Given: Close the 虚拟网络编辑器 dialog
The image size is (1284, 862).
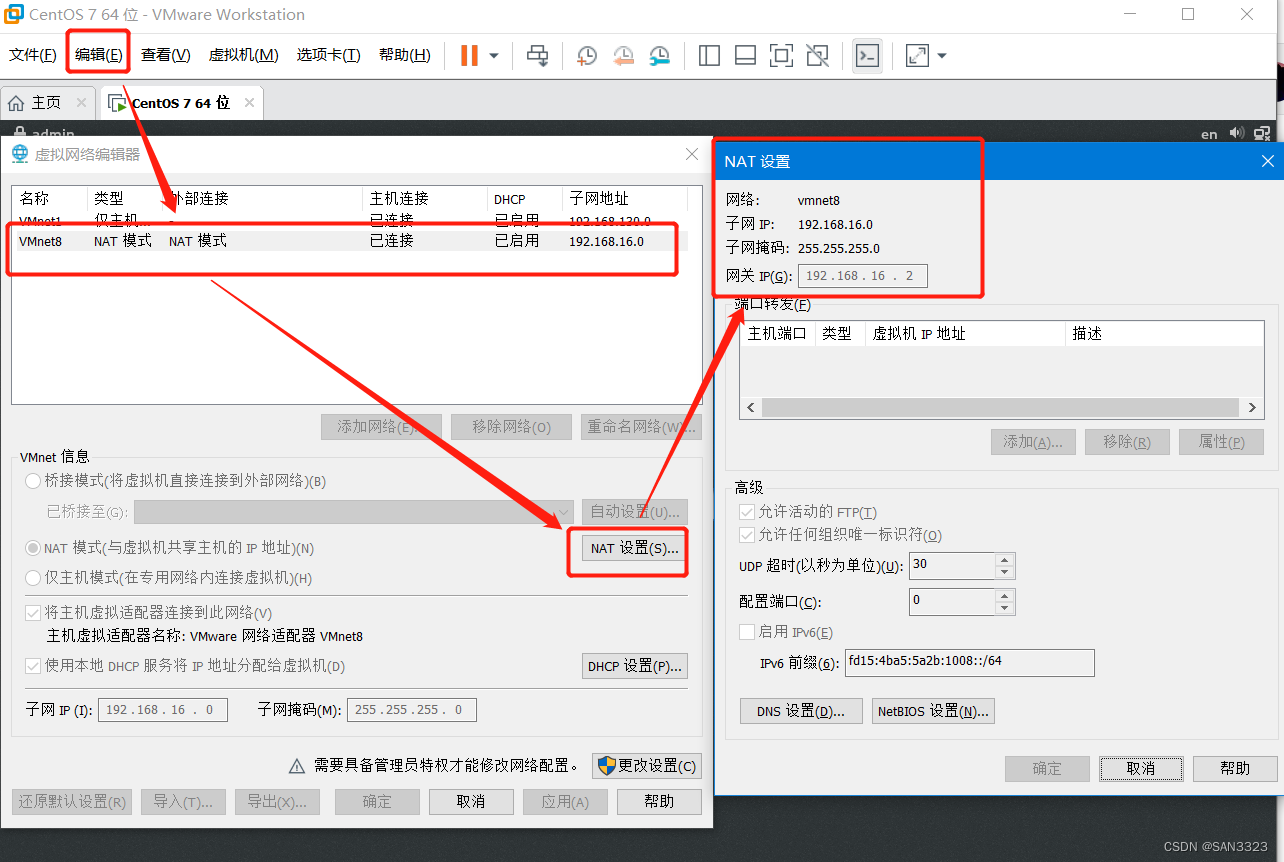Looking at the screenshot, I should pyautogui.click(x=692, y=154).
